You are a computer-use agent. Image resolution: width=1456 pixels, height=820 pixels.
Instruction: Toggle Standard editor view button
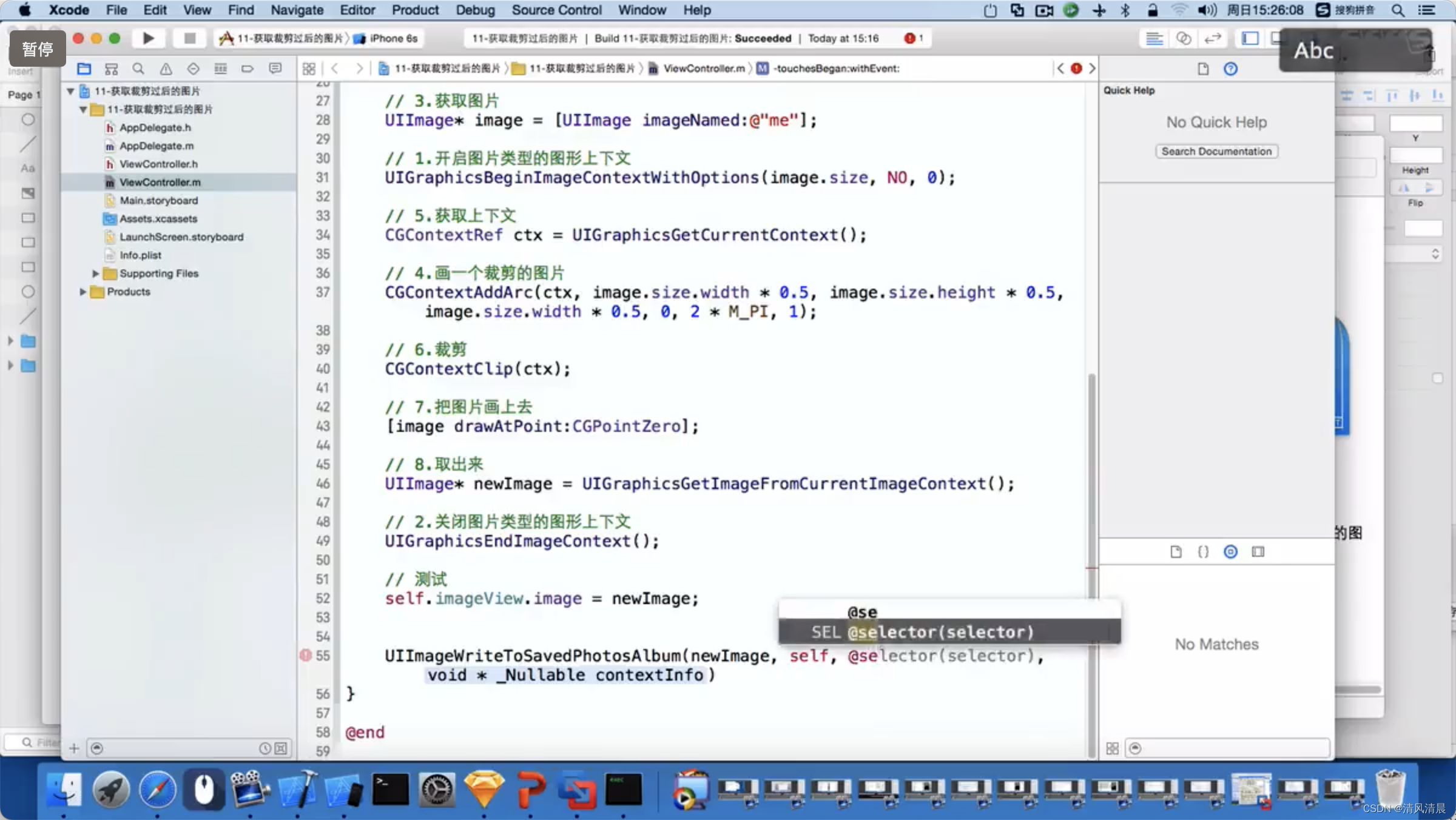(1154, 38)
